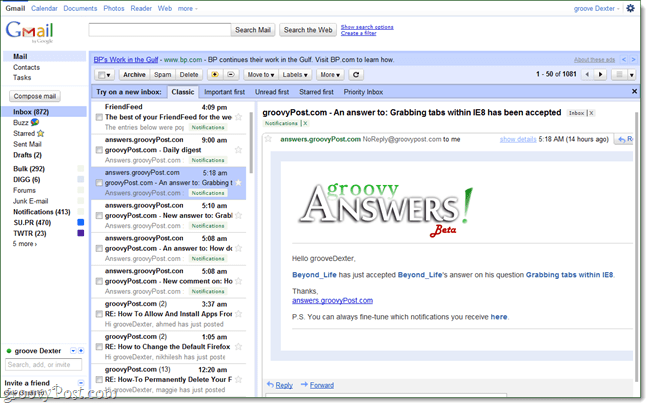Image resolution: width=650 pixels, height=407 pixels.
Task: Open the Labels dropdown
Action: pos(295,75)
